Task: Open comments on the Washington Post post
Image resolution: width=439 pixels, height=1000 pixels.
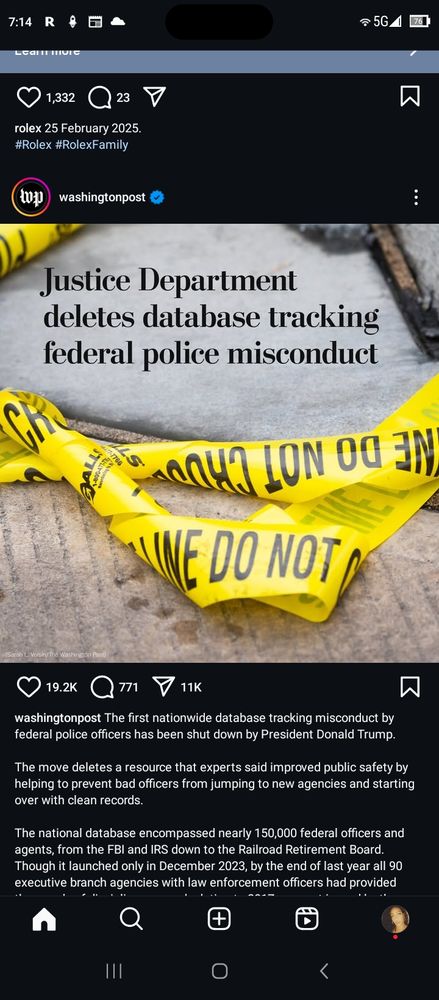Action: point(101,687)
